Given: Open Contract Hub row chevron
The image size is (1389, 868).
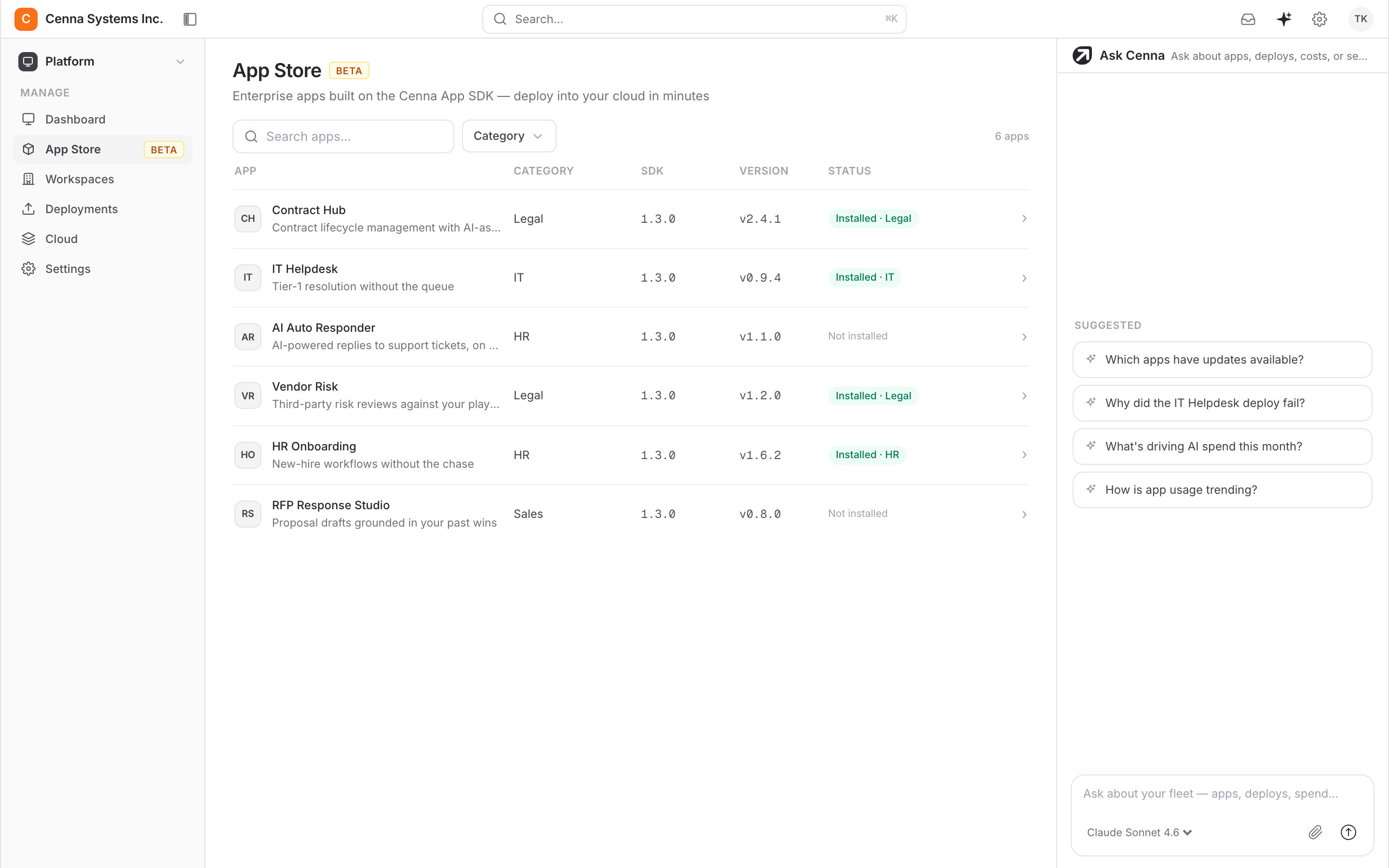Looking at the screenshot, I should click(1024, 219).
